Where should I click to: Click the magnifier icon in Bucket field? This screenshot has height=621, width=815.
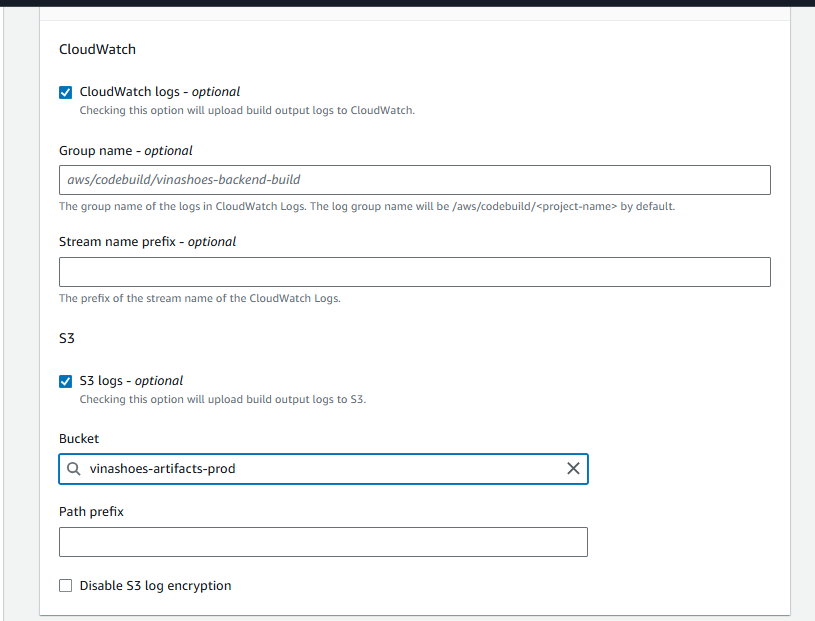[x=73, y=468]
